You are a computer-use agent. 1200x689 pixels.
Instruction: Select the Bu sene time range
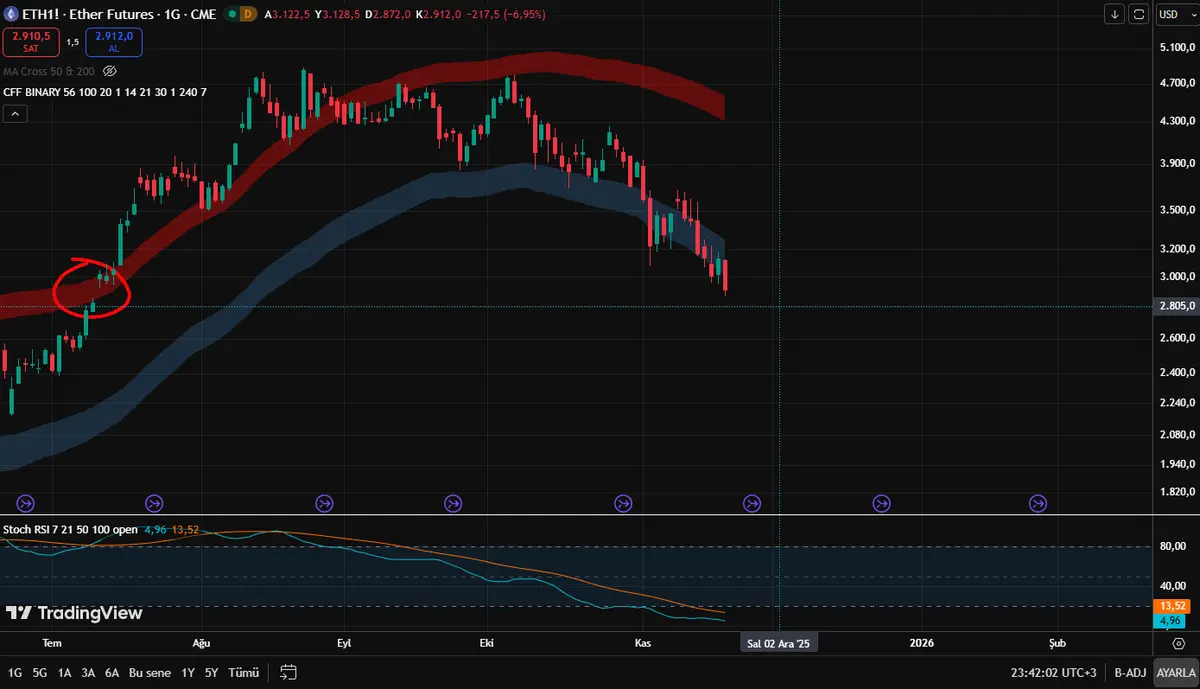point(150,672)
